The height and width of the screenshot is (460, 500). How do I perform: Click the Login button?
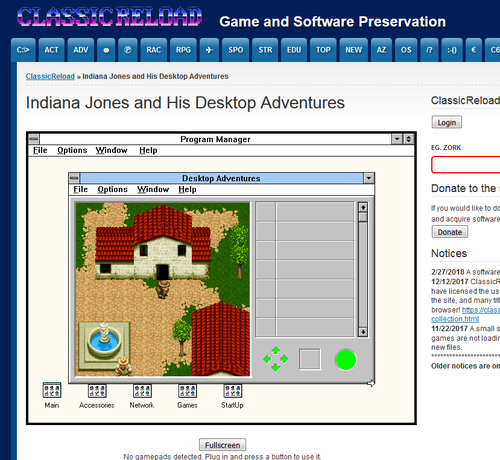pos(447,122)
